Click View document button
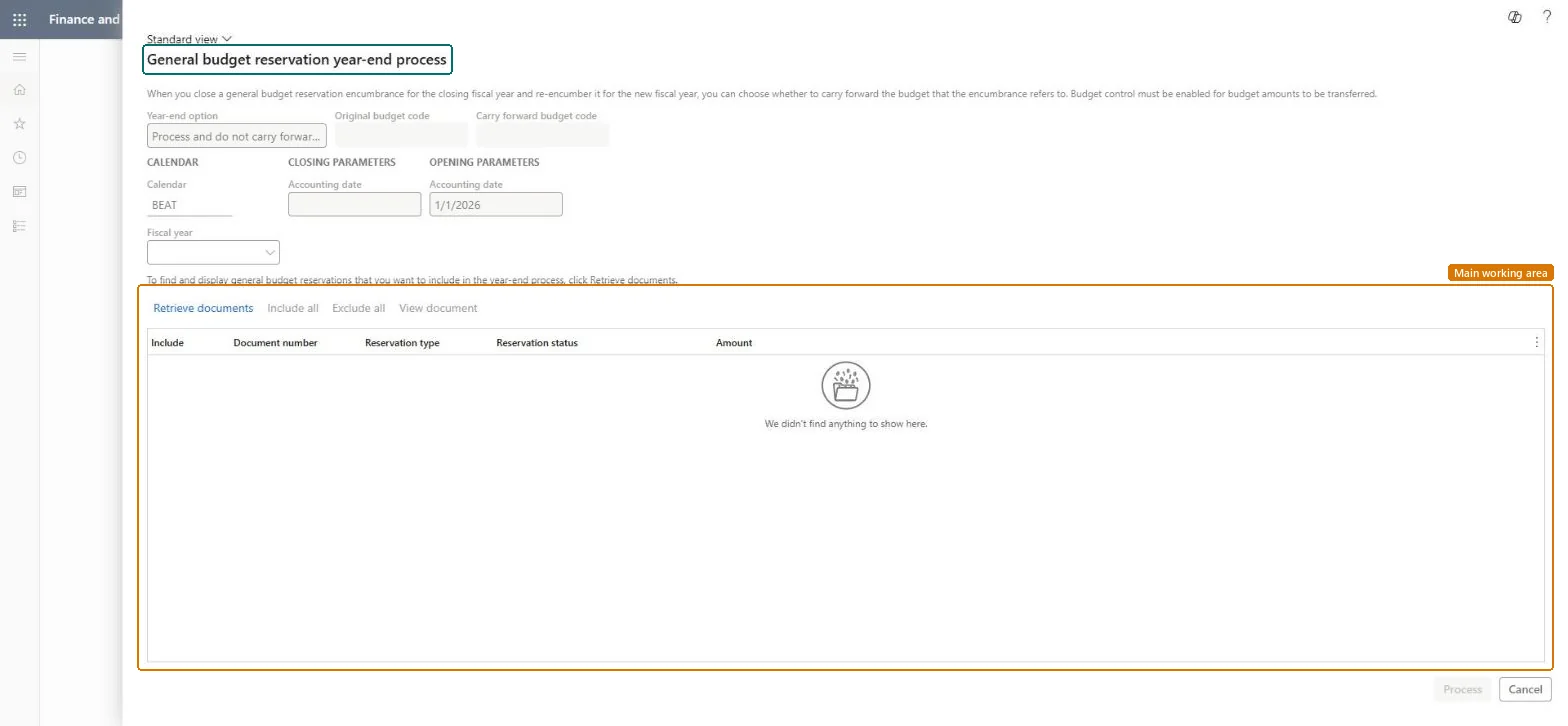The image size is (1568, 726). (438, 308)
